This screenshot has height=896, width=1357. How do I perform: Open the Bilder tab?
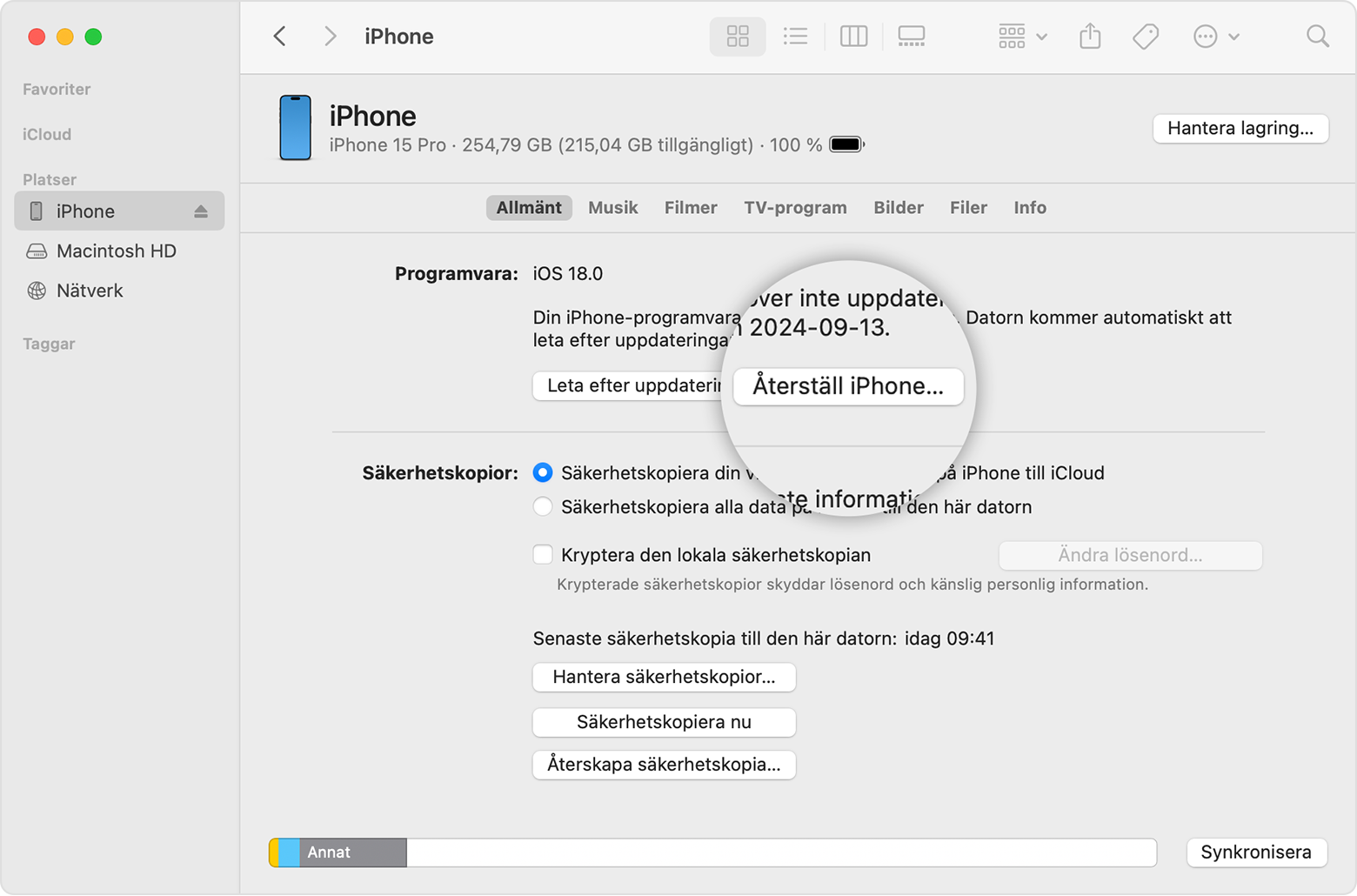[899, 207]
